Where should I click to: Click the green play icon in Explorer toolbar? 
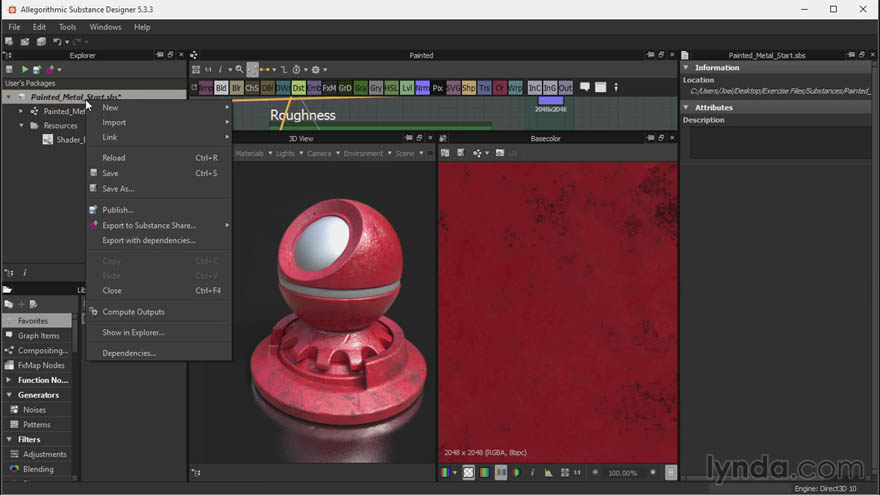(25, 70)
